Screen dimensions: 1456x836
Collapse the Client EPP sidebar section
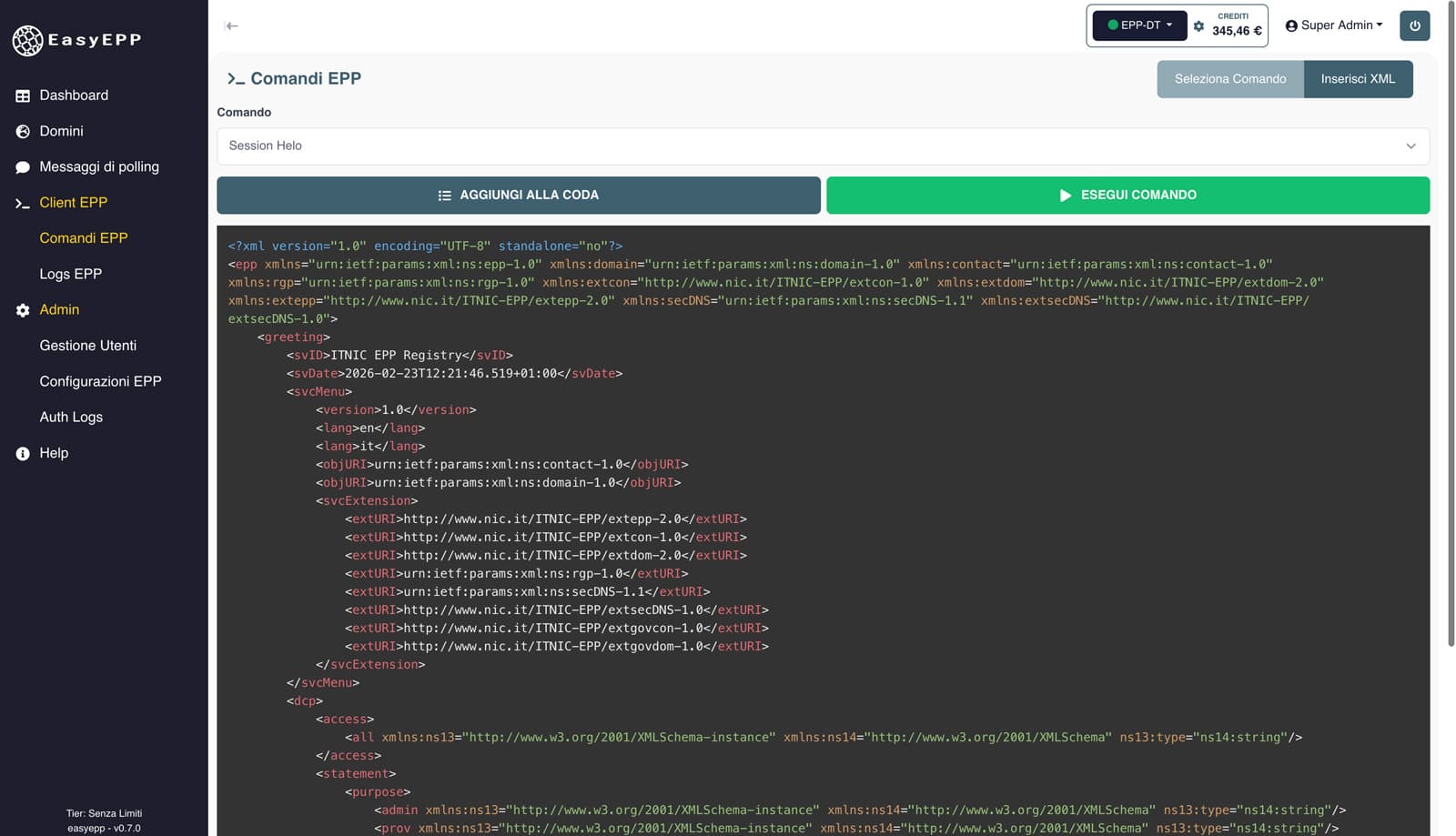tap(73, 203)
